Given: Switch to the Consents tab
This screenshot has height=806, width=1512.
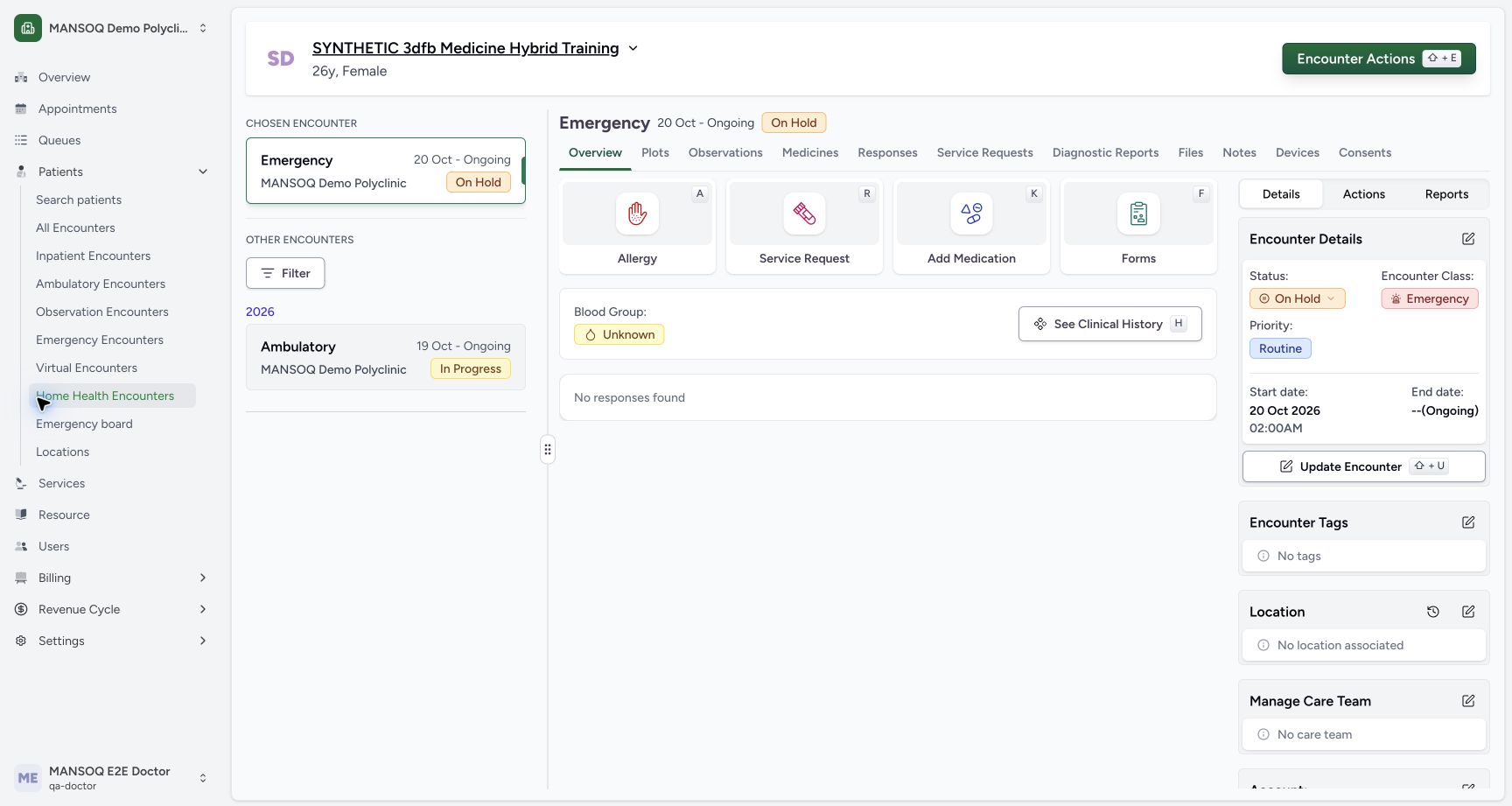Looking at the screenshot, I should coord(1364,152).
